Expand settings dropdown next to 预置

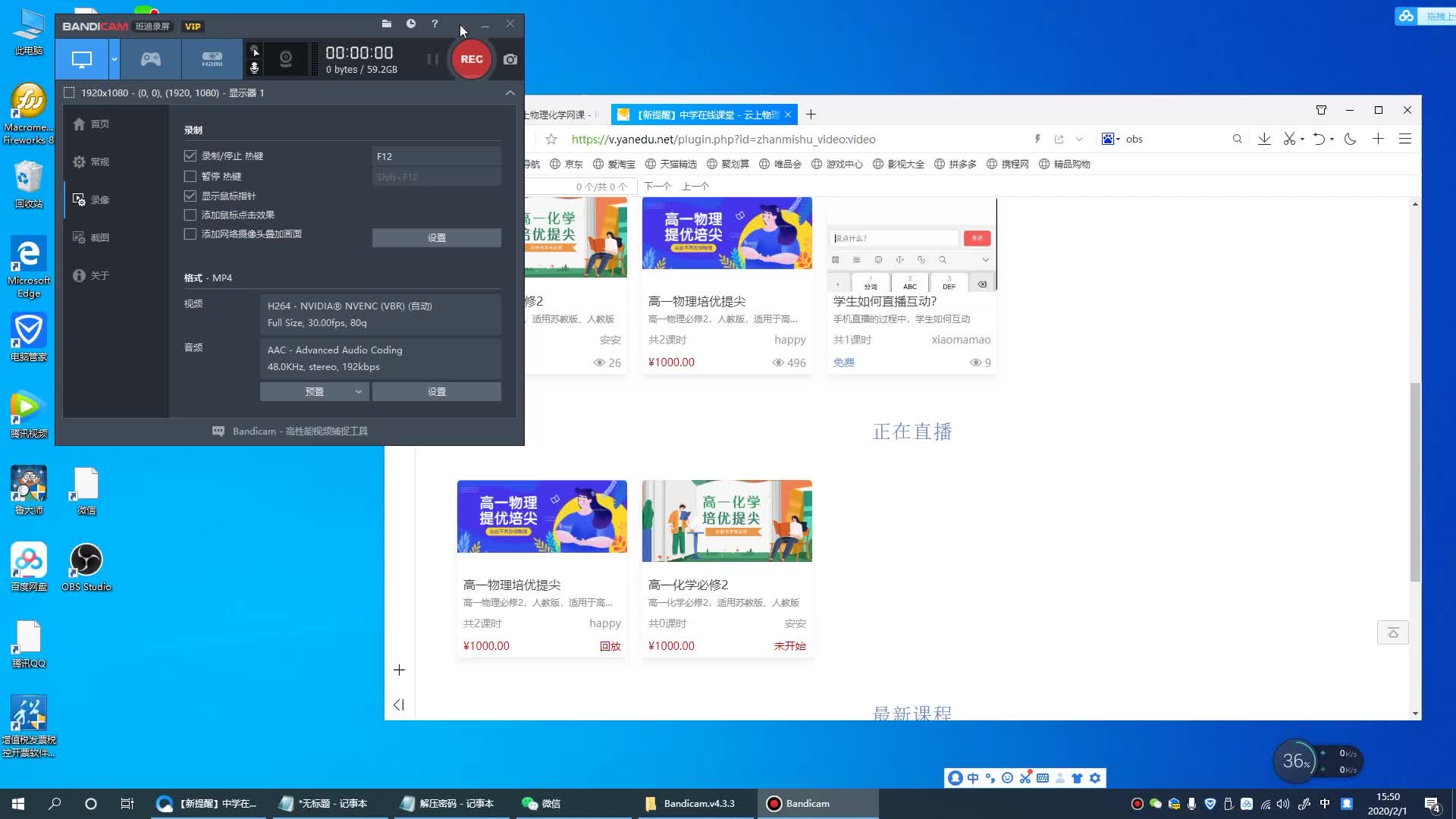pyautogui.click(x=357, y=391)
